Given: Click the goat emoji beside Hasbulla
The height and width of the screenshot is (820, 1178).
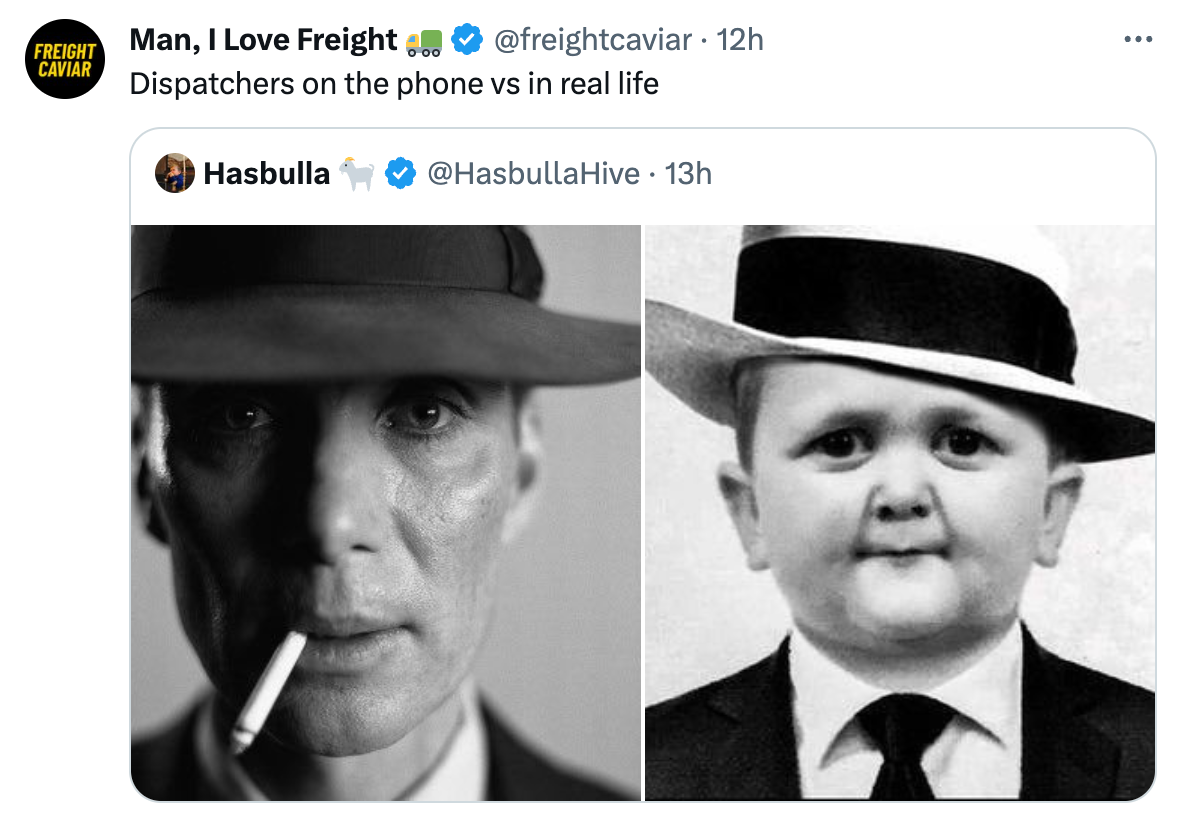Looking at the screenshot, I should tap(356, 174).
